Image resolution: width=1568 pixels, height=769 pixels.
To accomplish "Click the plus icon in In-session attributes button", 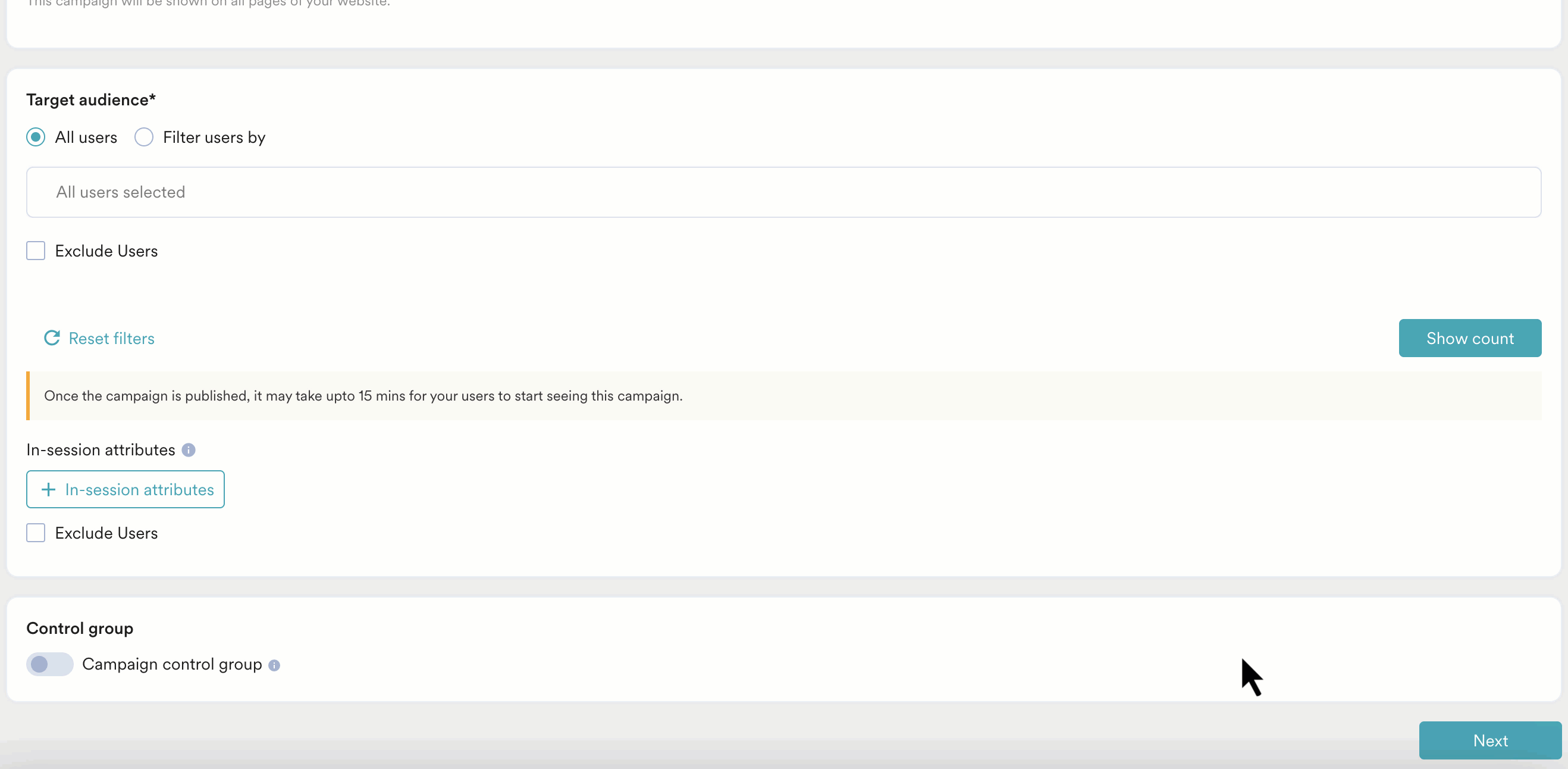I will click(x=48, y=489).
